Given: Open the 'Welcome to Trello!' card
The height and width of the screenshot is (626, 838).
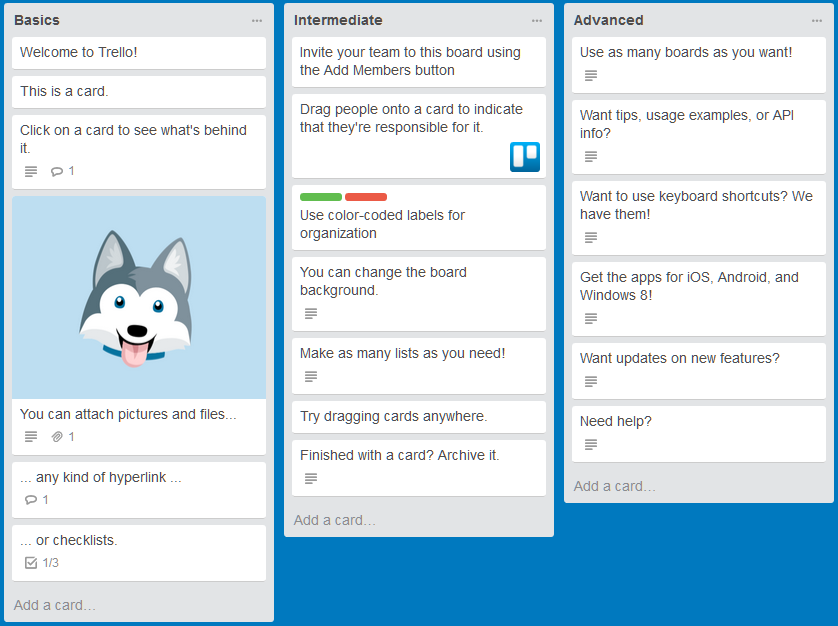Looking at the screenshot, I should click(x=139, y=53).
